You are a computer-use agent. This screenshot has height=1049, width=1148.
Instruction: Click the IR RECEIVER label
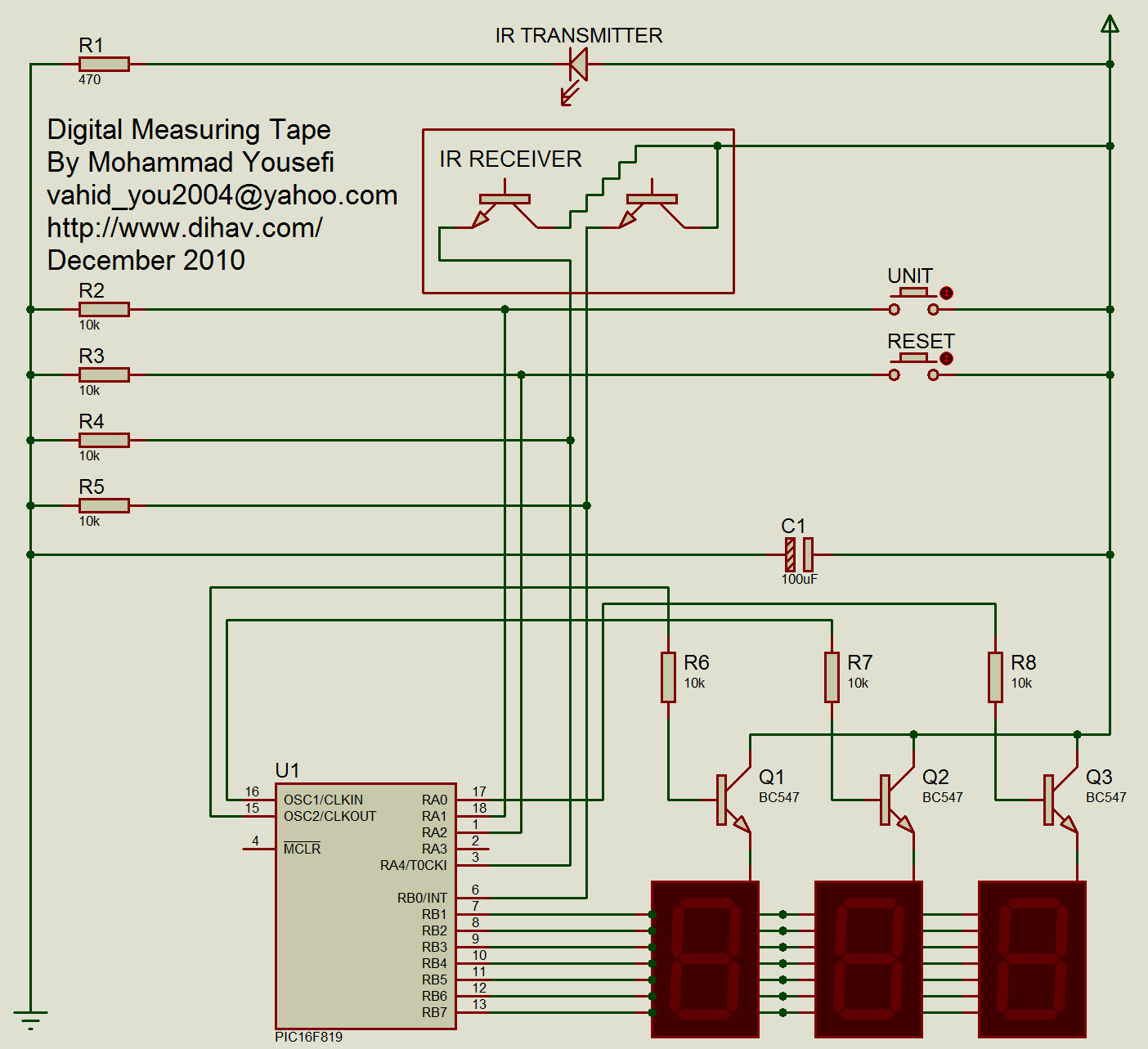pyautogui.click(x=510, y=159)
